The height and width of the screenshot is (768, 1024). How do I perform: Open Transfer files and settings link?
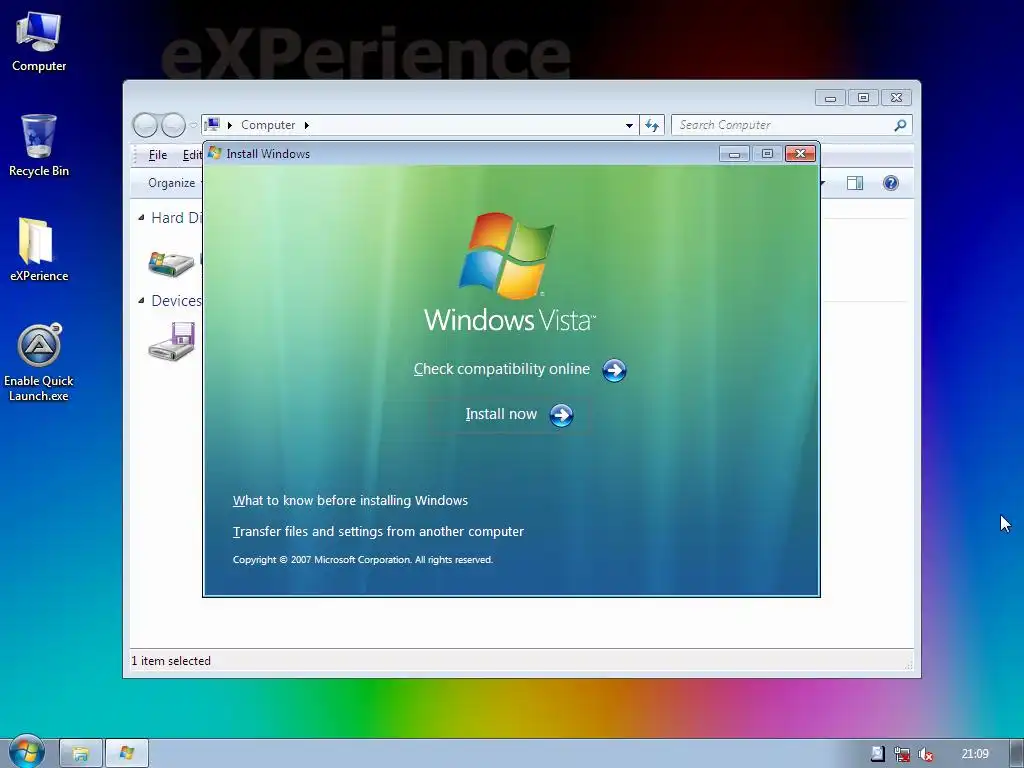[x=378, y=532]
